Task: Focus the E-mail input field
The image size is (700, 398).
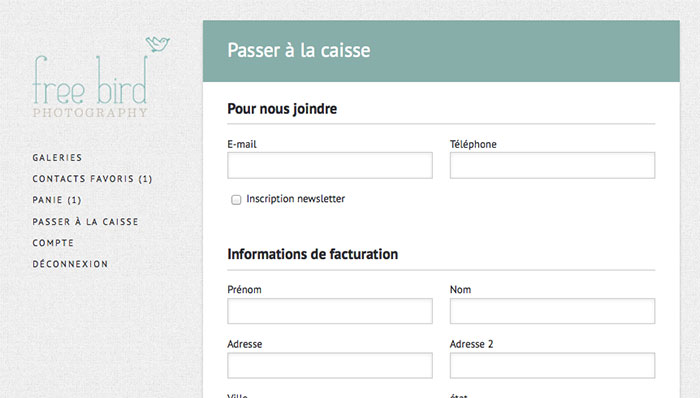Action: coord(330,166)
